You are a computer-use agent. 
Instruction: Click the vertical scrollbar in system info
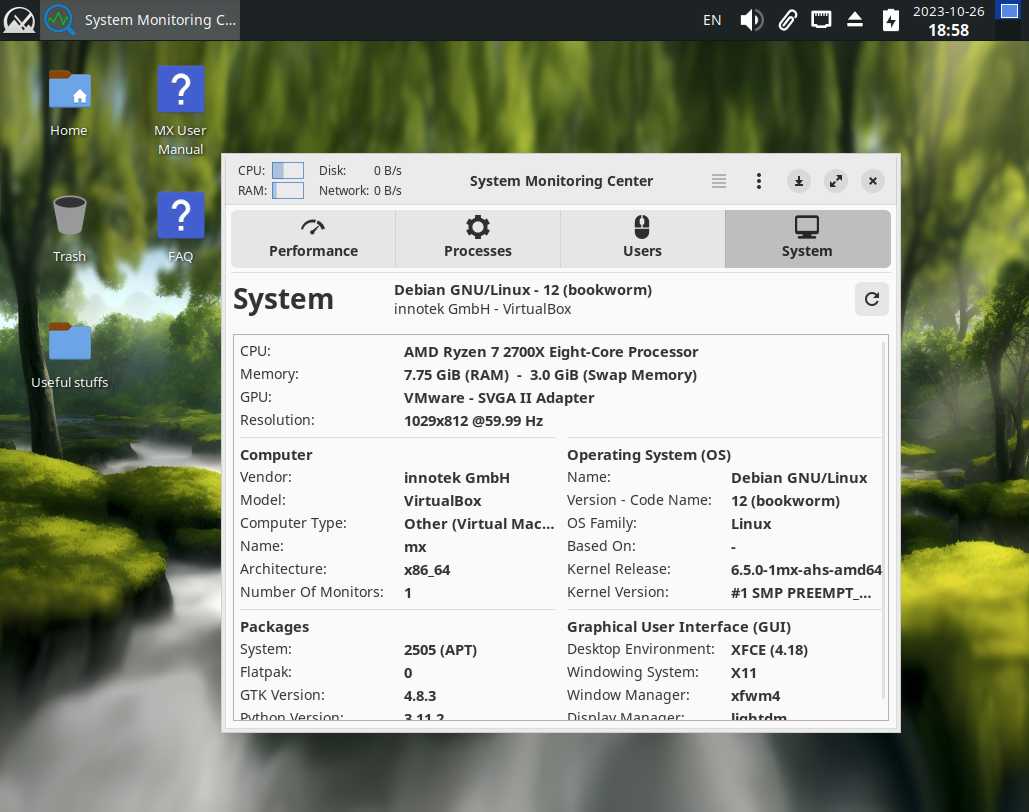(883, 519)
